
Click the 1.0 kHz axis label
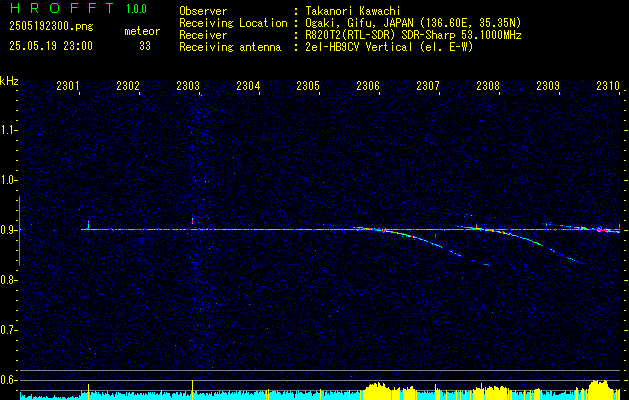[x=7, y=180]
